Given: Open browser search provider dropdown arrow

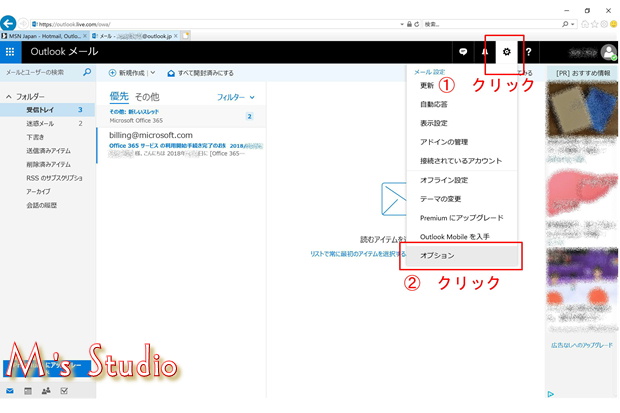Looking at the screenshot, I should 573,24.
